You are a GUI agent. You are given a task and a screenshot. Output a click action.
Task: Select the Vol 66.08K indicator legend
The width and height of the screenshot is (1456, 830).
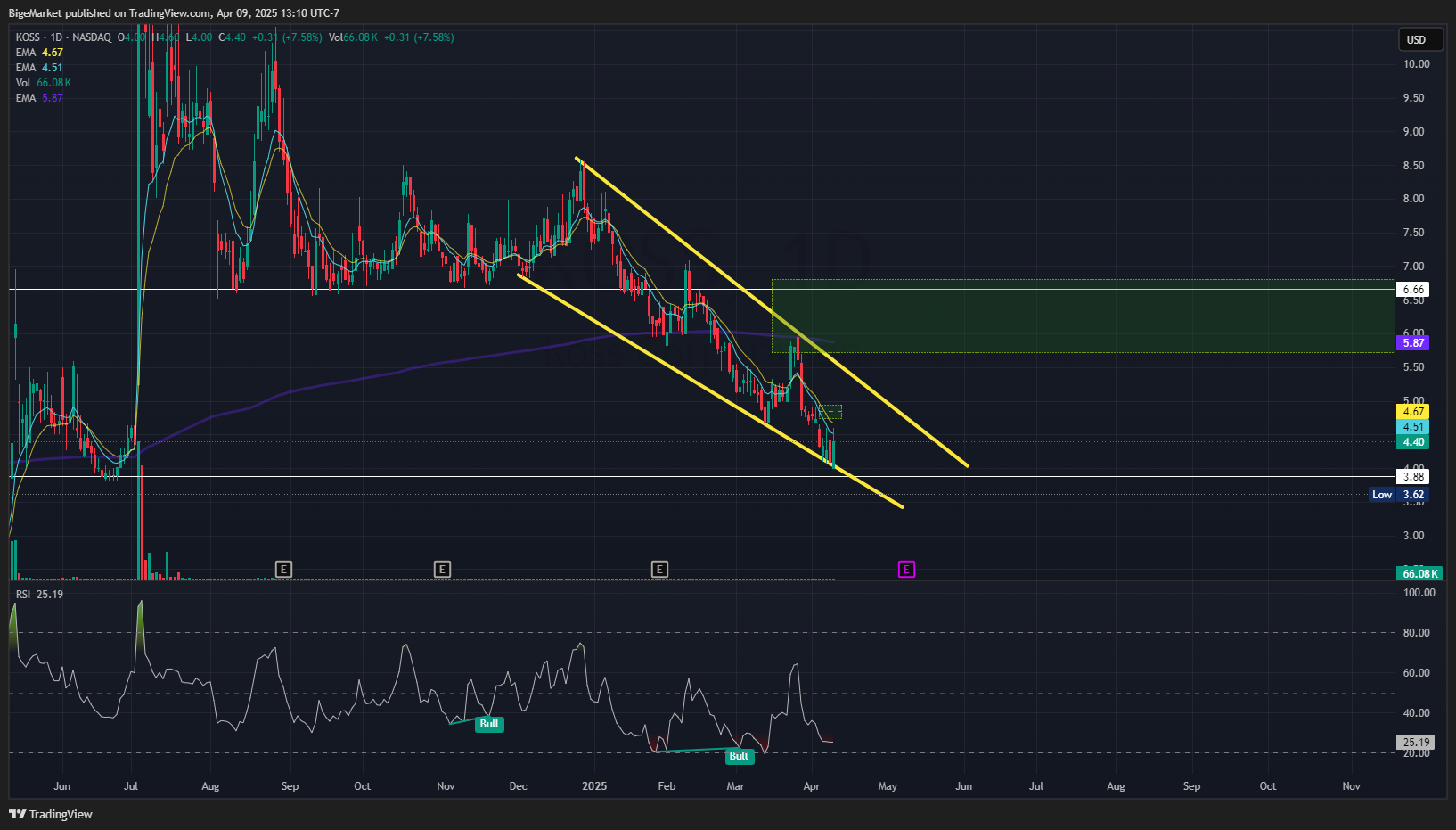click(x=43, y=83)
